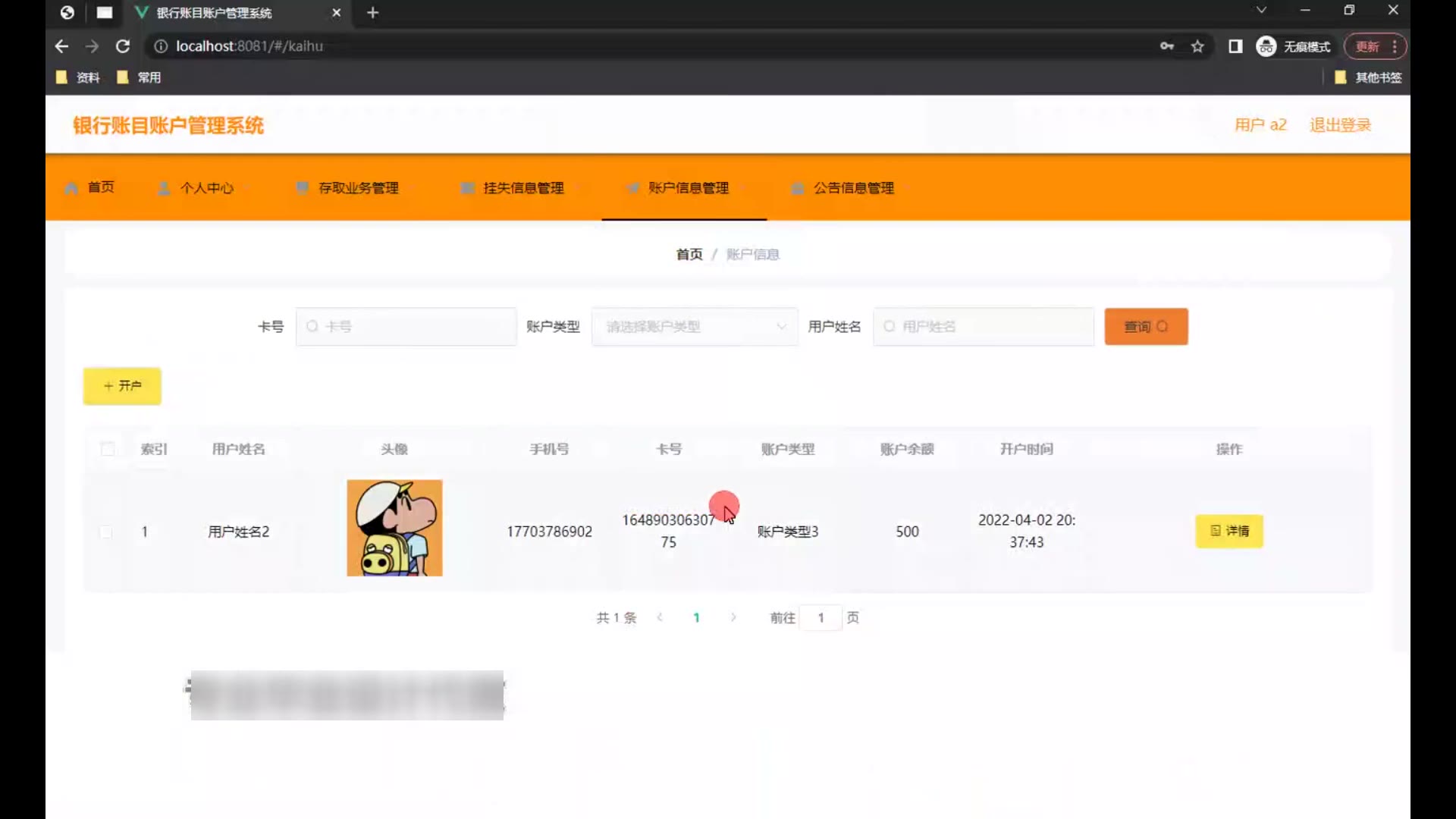Expand the 账户类型 dropdown
The width and height of the screenshot is (1456, 819).
[x=694, y=327]
